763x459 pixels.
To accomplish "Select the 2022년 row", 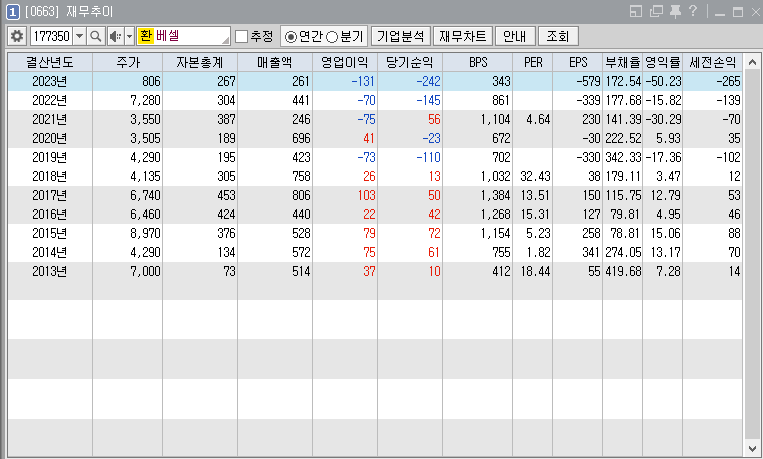I will tap(375, 100).
